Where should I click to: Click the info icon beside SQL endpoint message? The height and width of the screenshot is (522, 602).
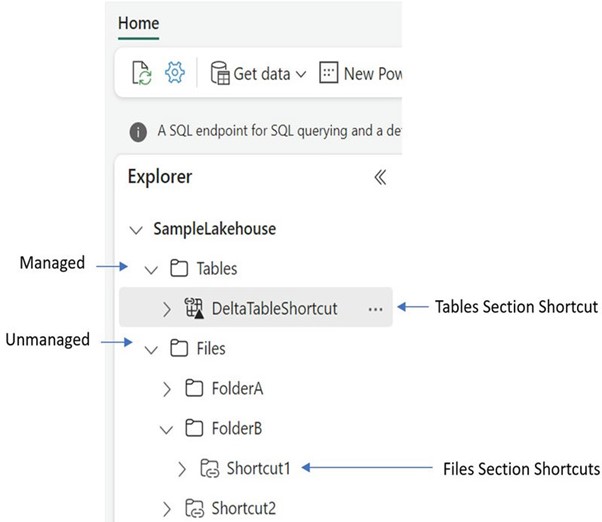(x=138, y=132)
